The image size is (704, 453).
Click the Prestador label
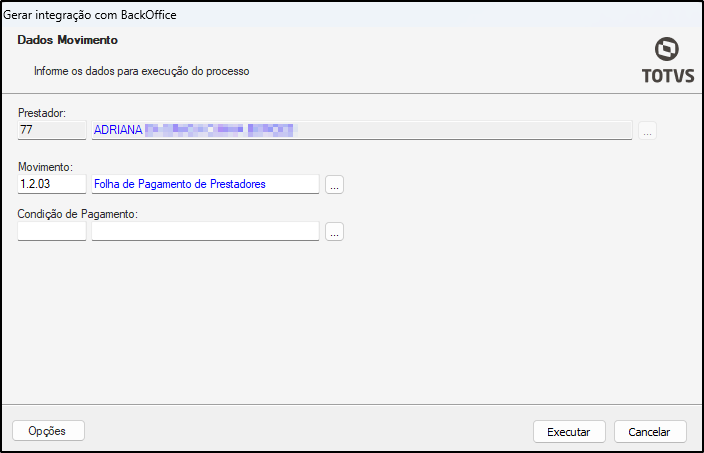42,112
